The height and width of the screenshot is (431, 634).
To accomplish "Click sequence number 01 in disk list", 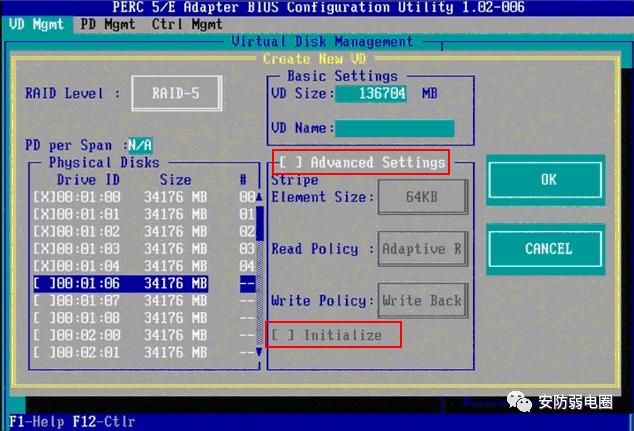I will [x=247, y=214].
